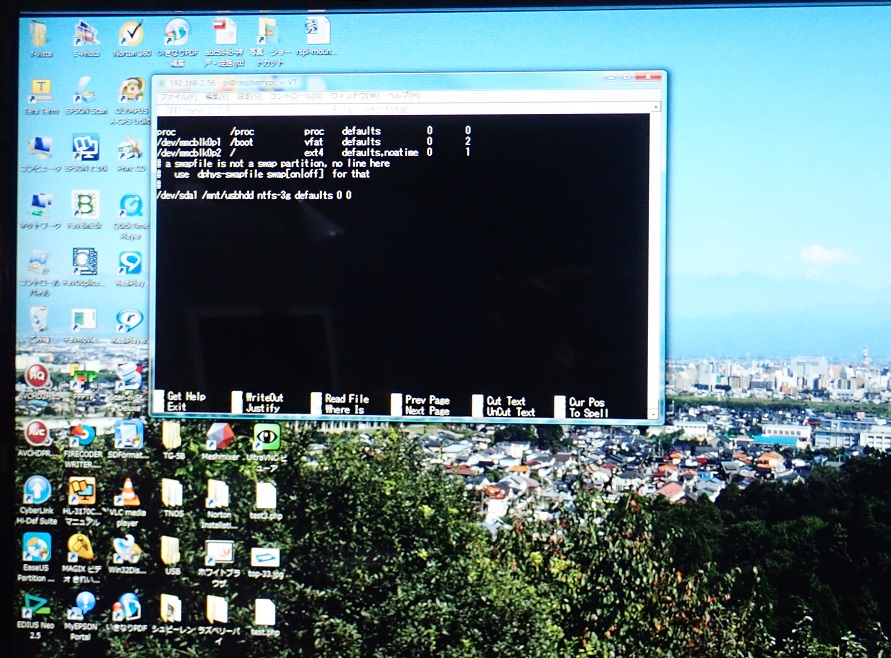Open the TNOS folder
Image resolution: width=891 pixels, height=658 pixels.
click(x=173, y=498)
